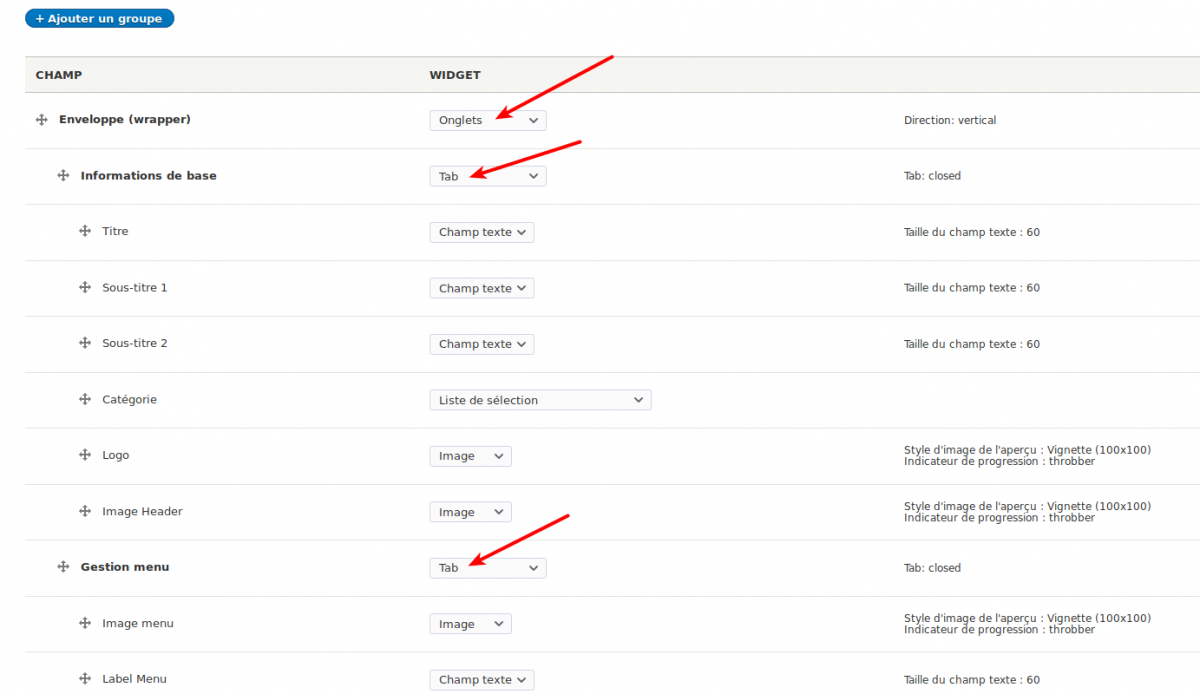The image size is (1200, 694).
Task: Click the drag handle for Logo row
Action: 85,456
